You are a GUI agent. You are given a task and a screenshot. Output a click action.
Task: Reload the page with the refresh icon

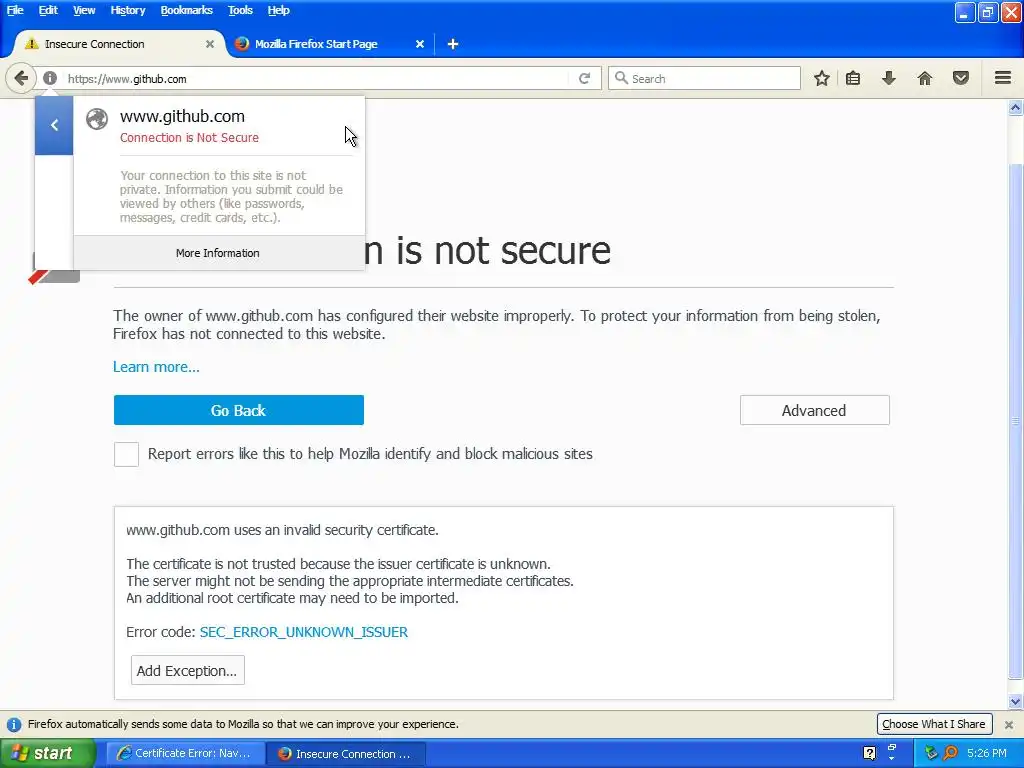584,78
